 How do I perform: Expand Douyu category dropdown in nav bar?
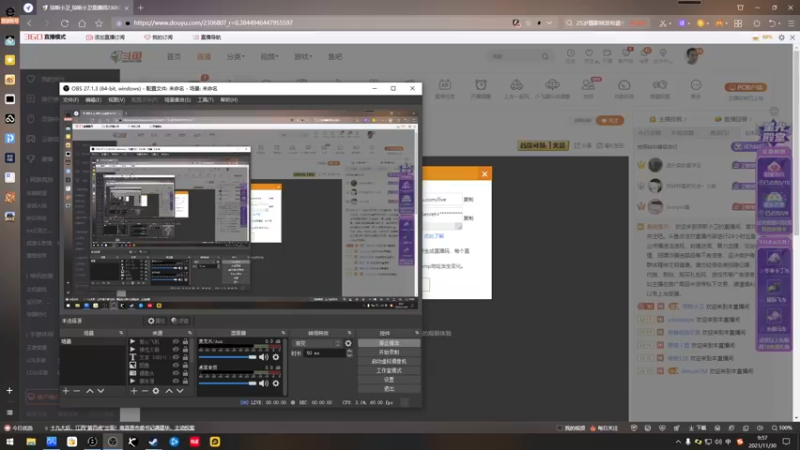click(236, 57)
